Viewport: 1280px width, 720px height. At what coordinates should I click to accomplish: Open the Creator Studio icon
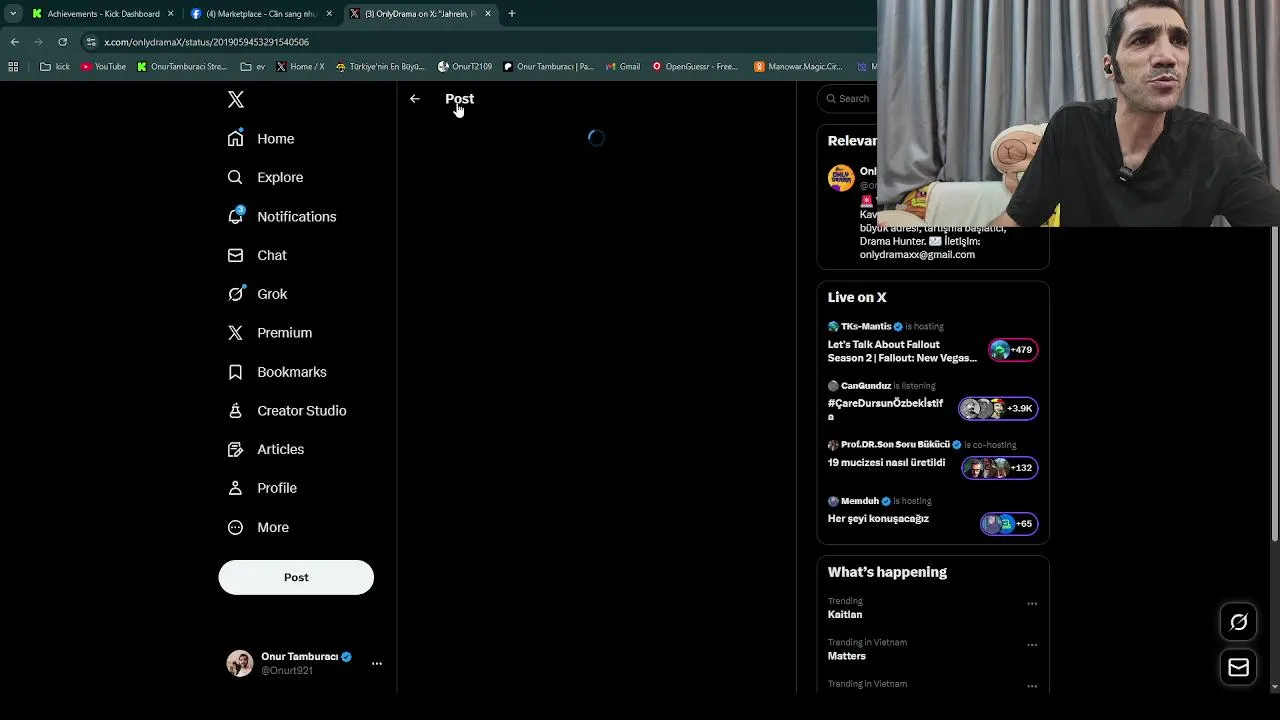pos(236,410)
